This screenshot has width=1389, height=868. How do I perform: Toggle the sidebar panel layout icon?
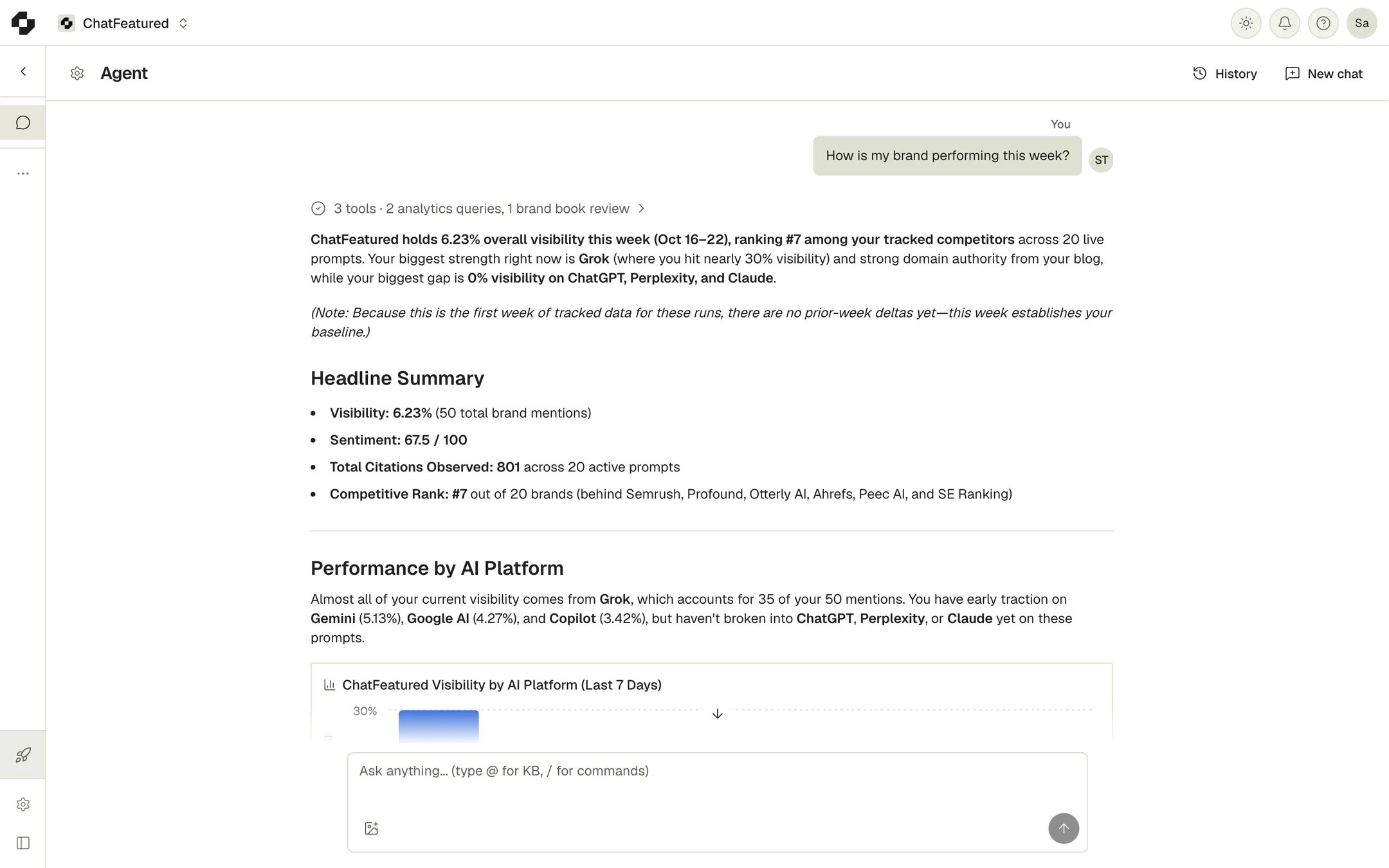(x=23, y=843)
